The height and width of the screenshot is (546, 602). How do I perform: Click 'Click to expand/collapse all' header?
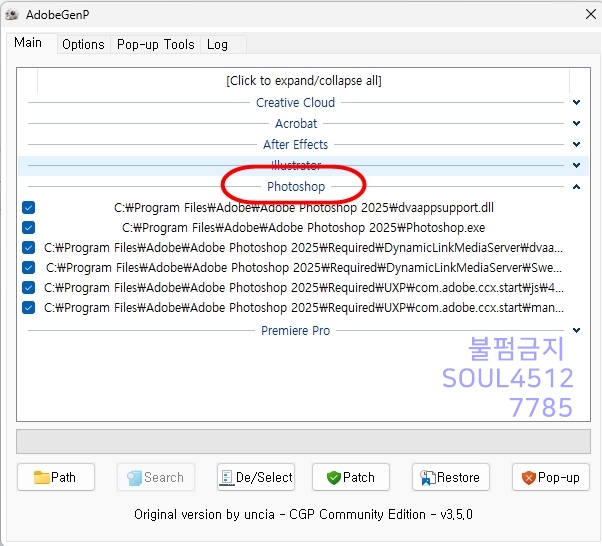(x=303, y=80)
